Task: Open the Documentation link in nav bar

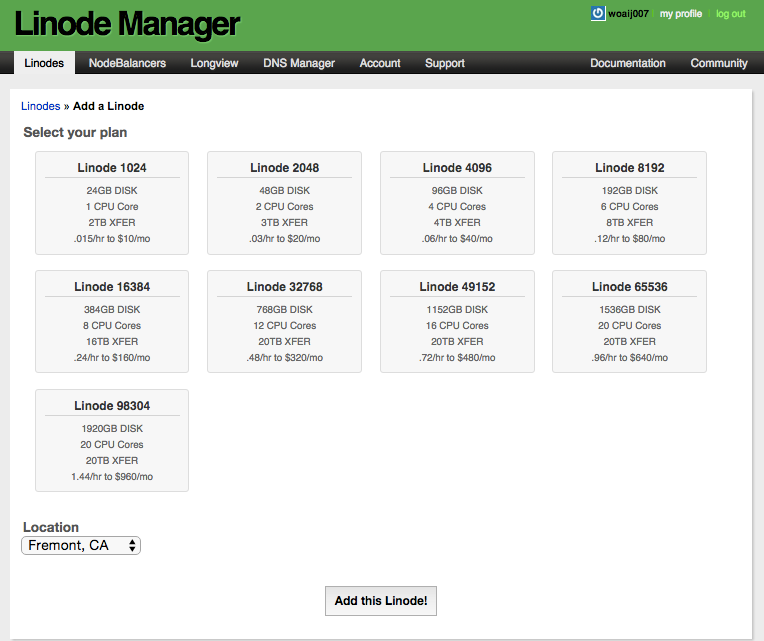Action: click(x=628, y=63)
